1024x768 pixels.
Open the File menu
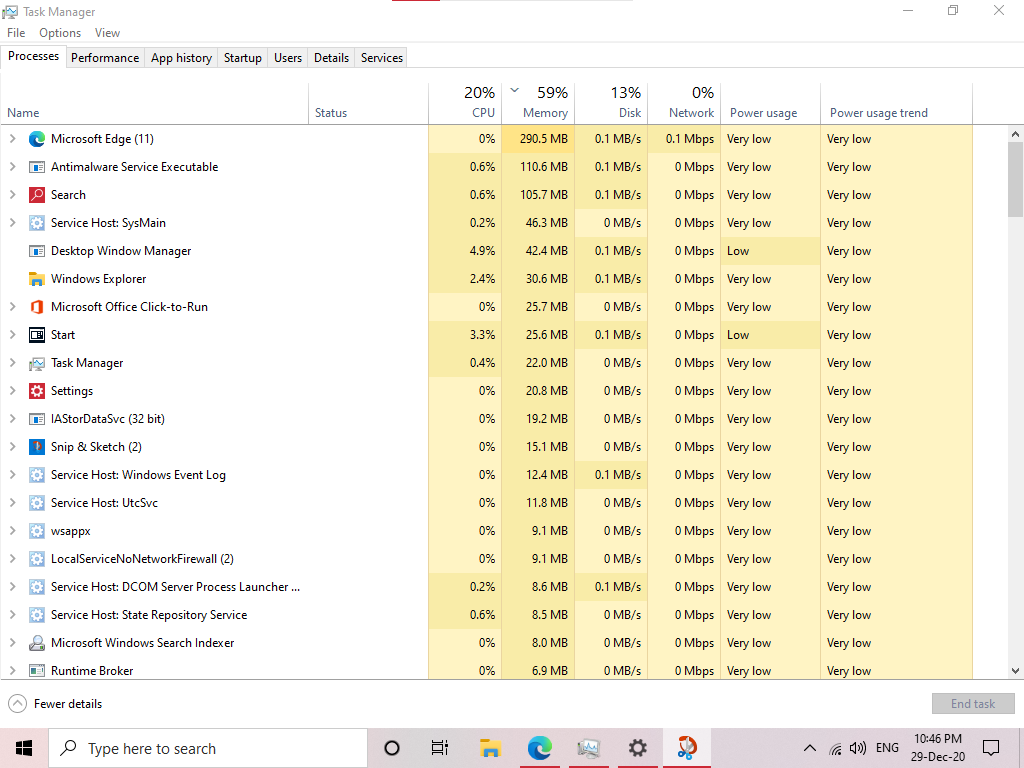click(16, 33)
